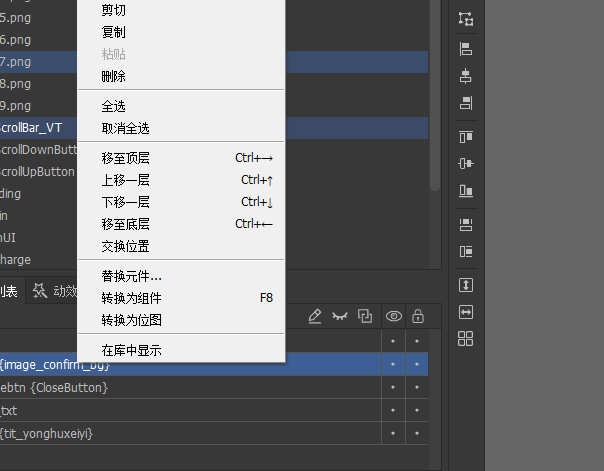Click the group-selection icon atop the align toolbar
The width and height of the screenshot is (604, 471).
coord(466,18)
